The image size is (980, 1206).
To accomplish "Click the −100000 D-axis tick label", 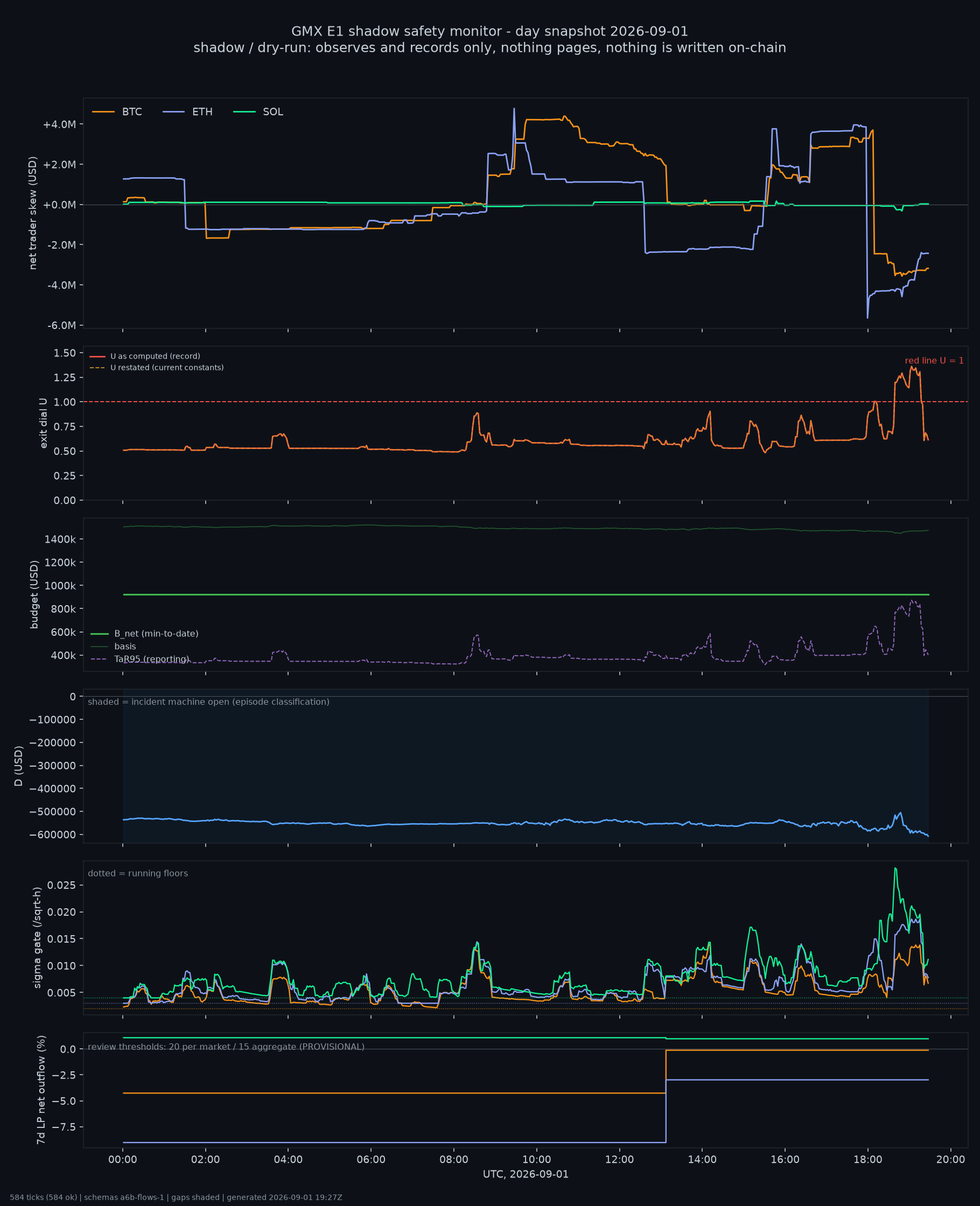I will [53, 719].
